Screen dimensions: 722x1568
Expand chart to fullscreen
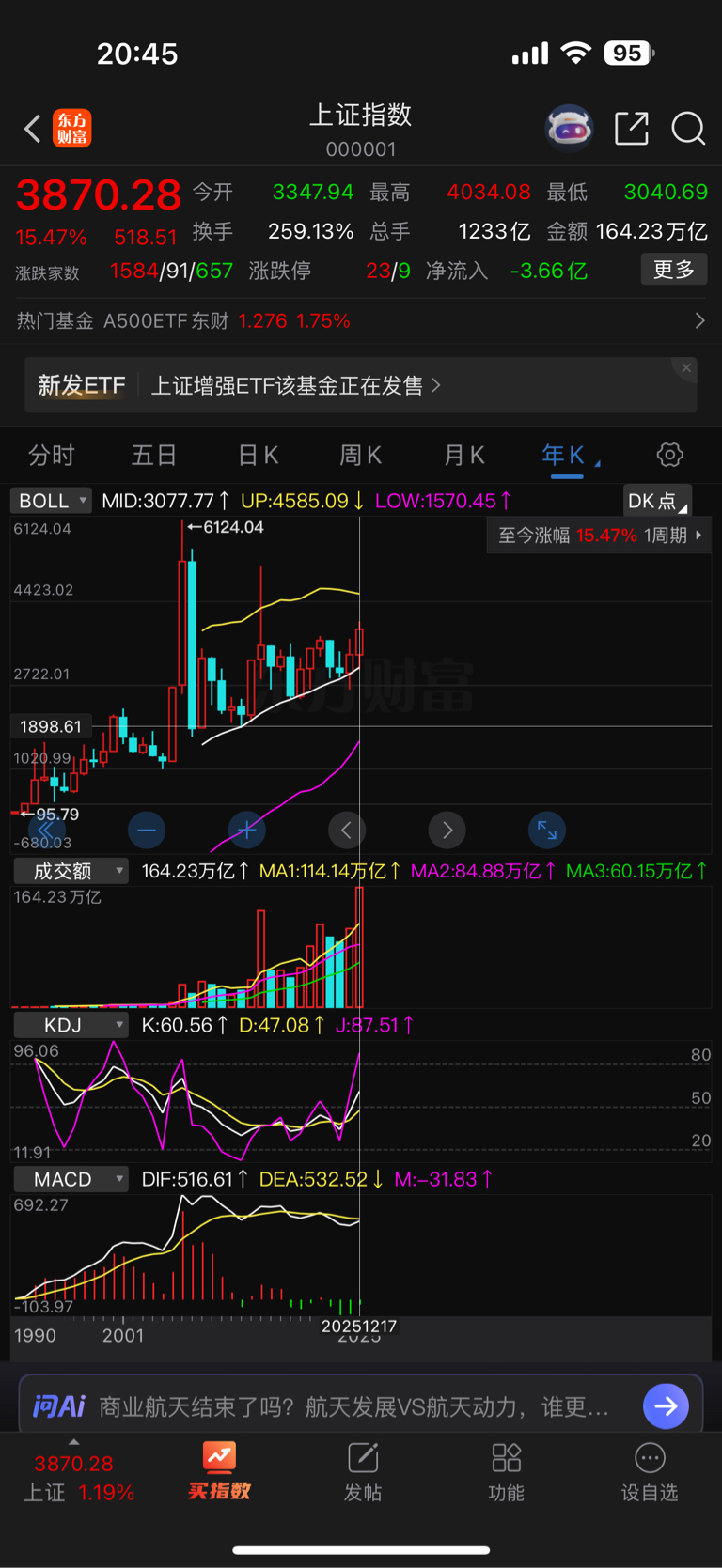pos(547,830)
